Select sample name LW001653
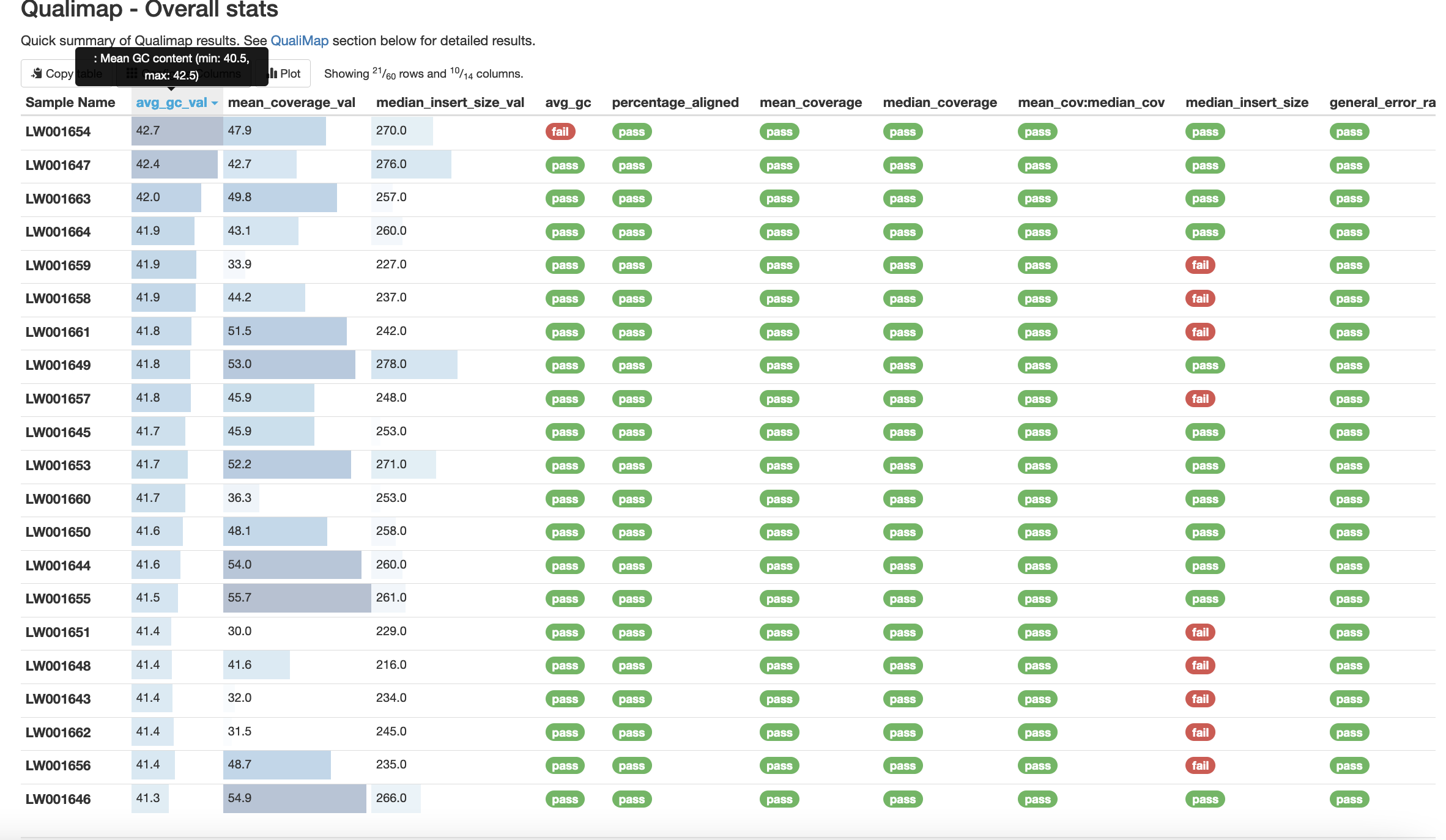Screen dimensions: 1446x840 (x=58, y=465)
